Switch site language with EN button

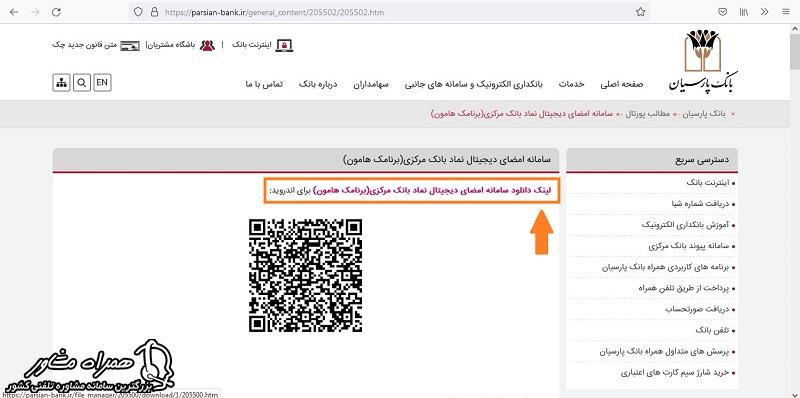coord(102,83)
